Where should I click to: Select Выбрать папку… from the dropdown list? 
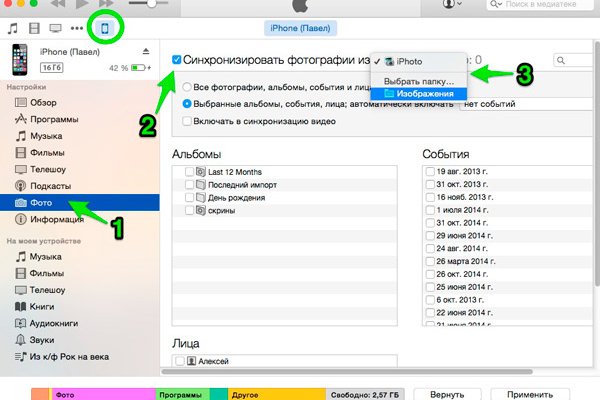click(x=419, y=79)
